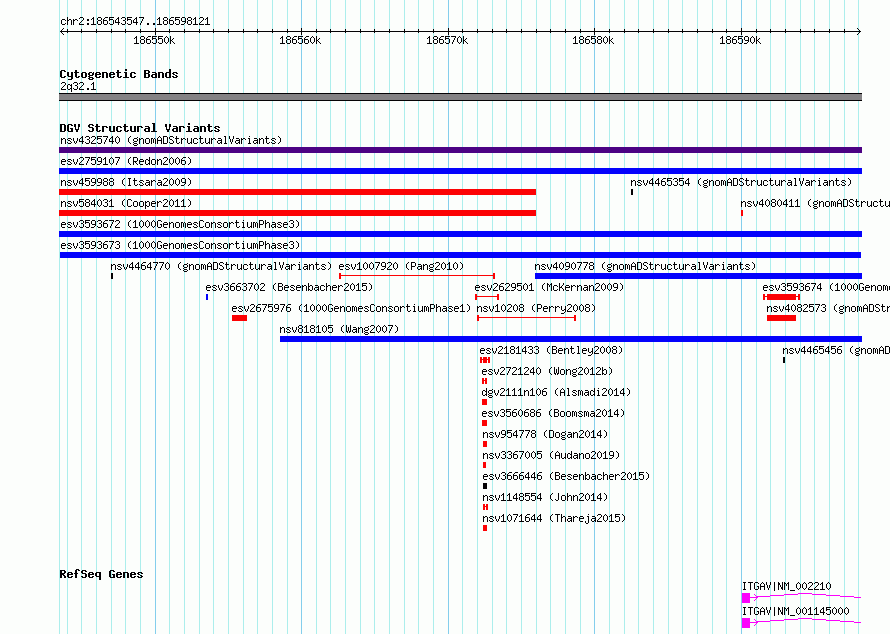Open dgv2111n106 (Alsmadi2014) variant label
Viewport: 890px width, 634px height.
point(556,392)
